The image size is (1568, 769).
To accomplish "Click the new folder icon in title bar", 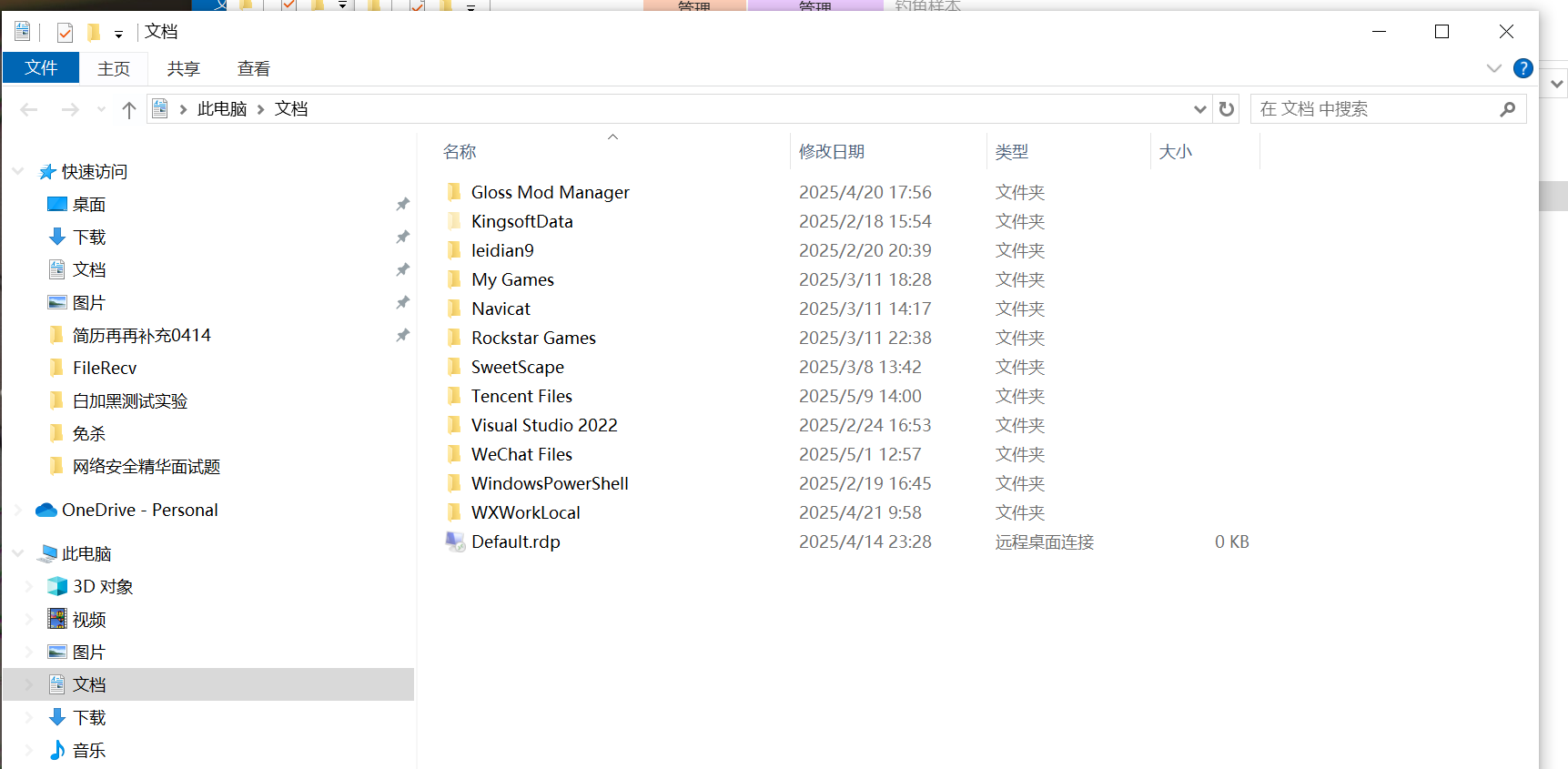I will point(93,33).
